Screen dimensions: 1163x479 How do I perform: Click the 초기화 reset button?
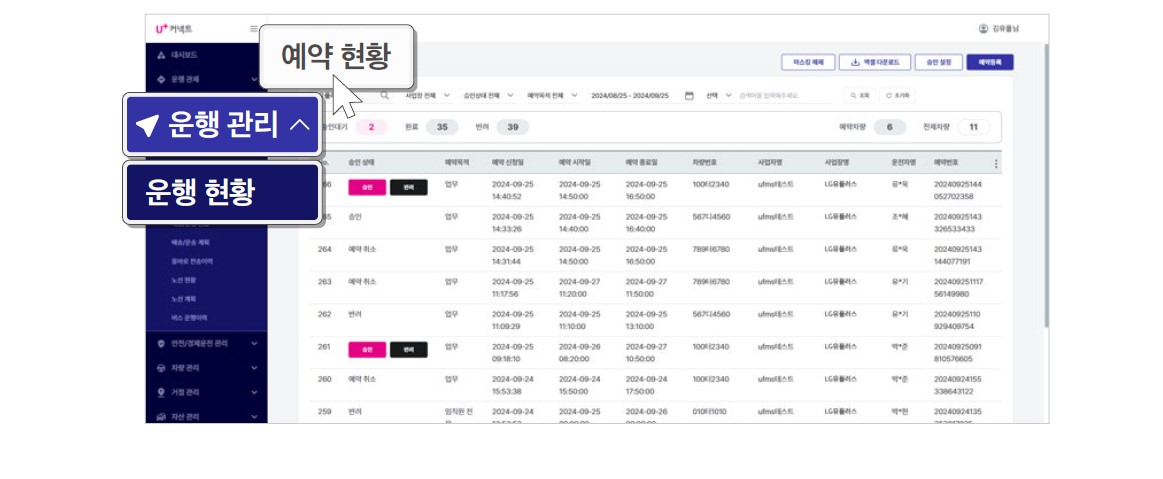pyautogui.click(x=897, y=96)
